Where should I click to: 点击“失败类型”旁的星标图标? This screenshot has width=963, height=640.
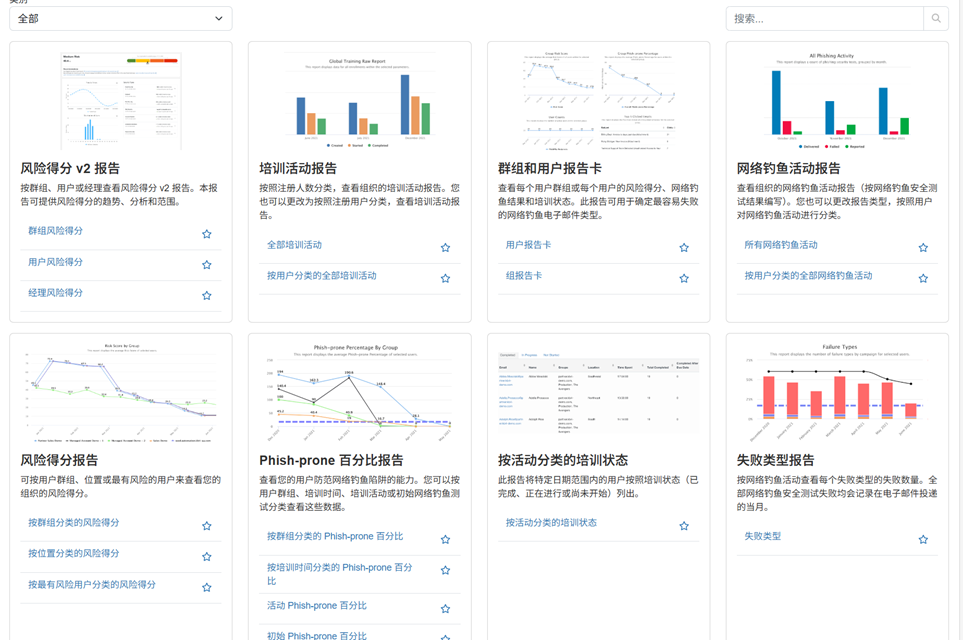coord(923,540)
